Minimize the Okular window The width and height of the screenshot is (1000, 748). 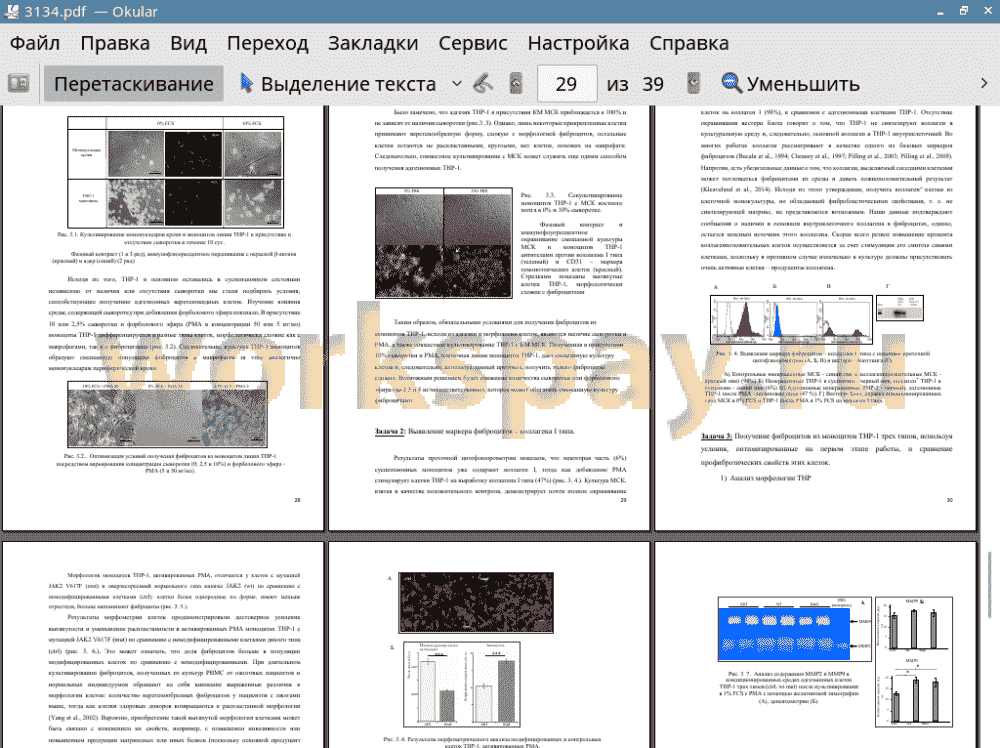tap(941, 11)
